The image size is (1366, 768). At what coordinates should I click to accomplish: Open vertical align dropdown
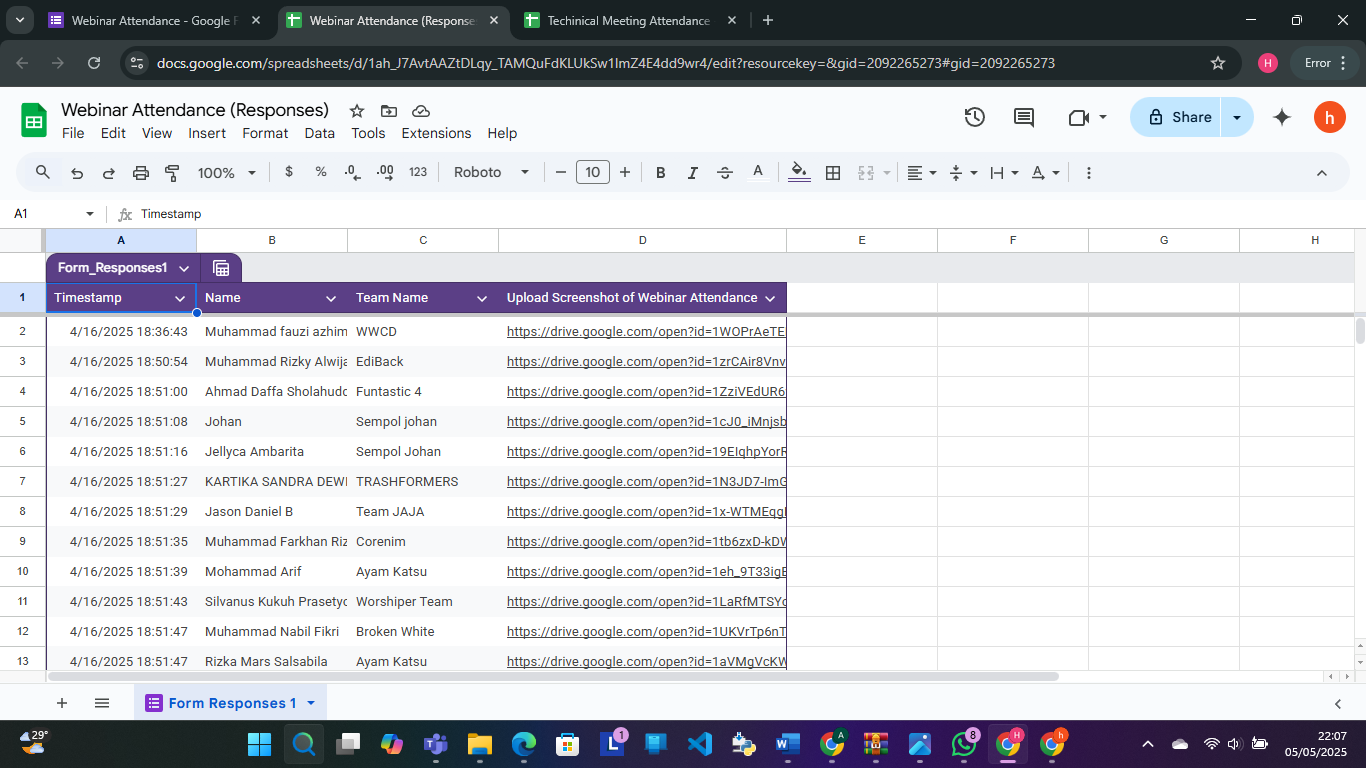tap(962, 173)
